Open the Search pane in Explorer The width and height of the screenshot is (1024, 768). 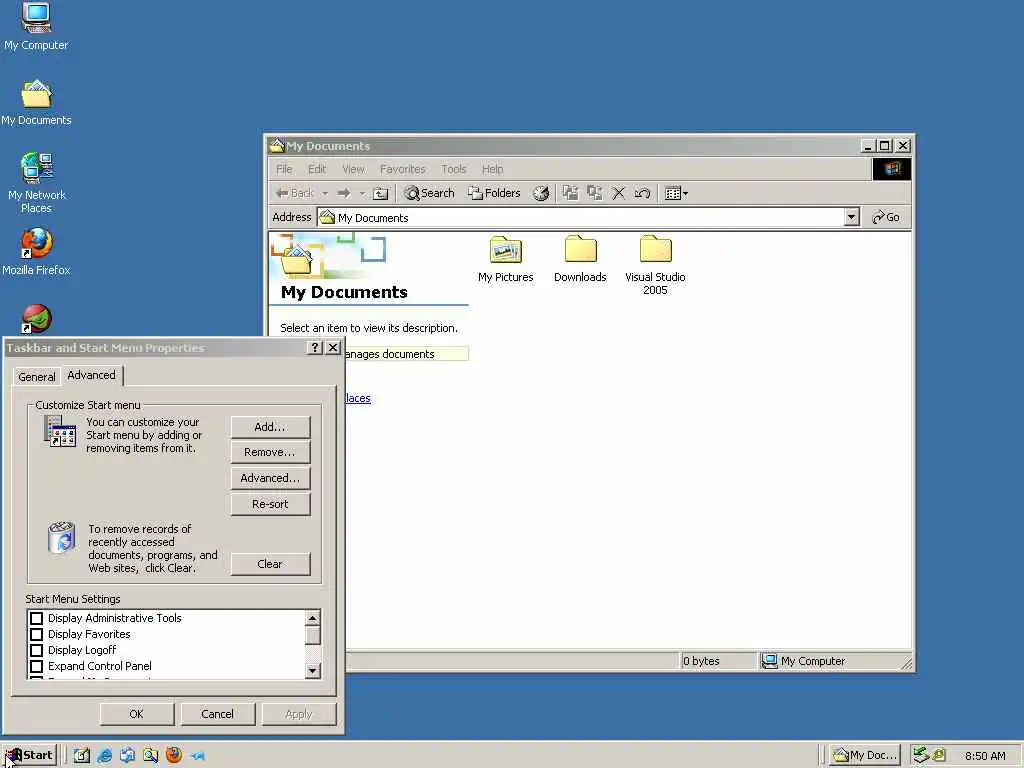(x=429, y=193)
